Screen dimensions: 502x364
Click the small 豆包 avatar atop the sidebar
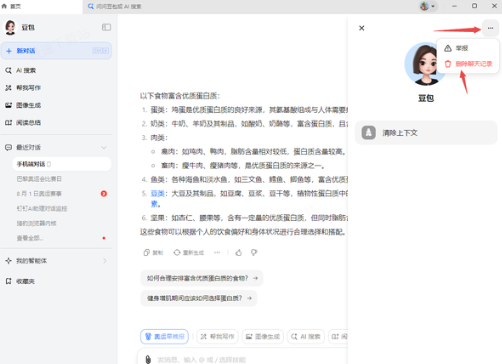[10, 27]
